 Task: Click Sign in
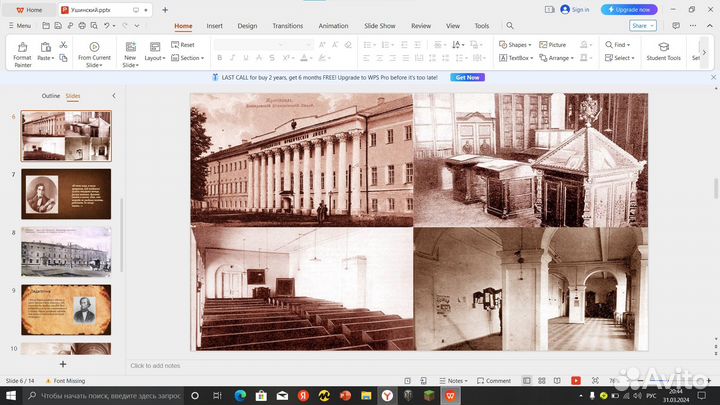[575, 10]
